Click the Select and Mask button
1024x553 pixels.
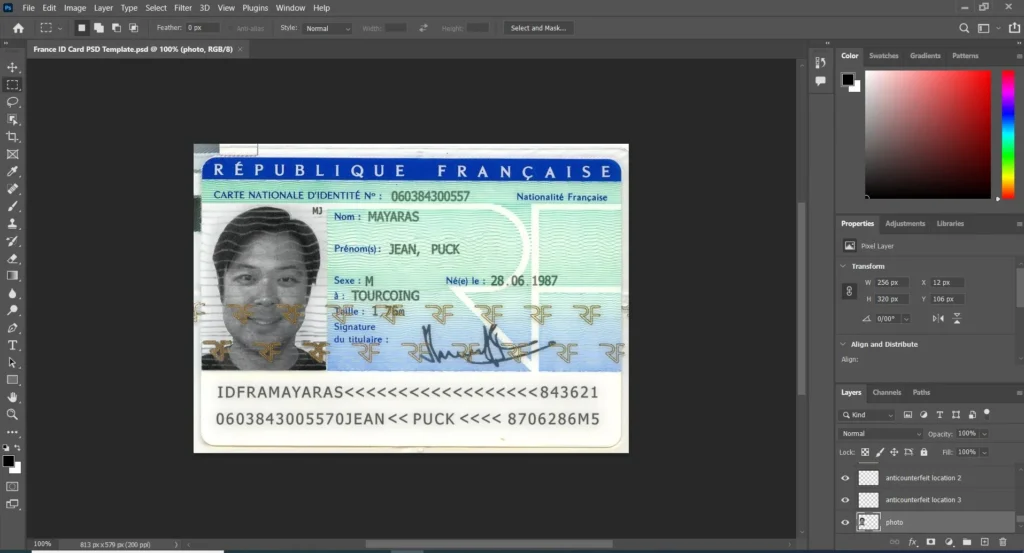pyautogui.click(x=538, y=28)
